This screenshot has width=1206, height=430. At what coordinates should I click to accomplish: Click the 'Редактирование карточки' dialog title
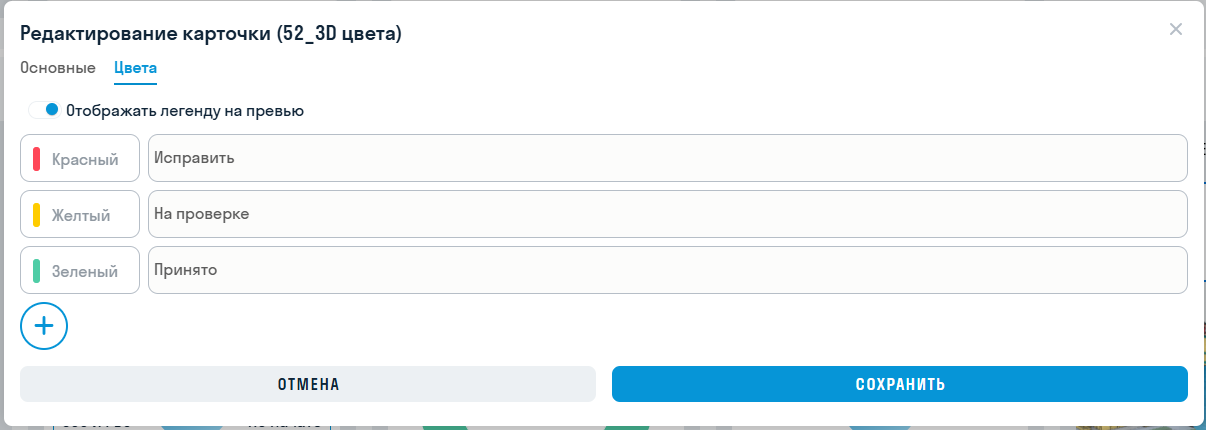140,34
